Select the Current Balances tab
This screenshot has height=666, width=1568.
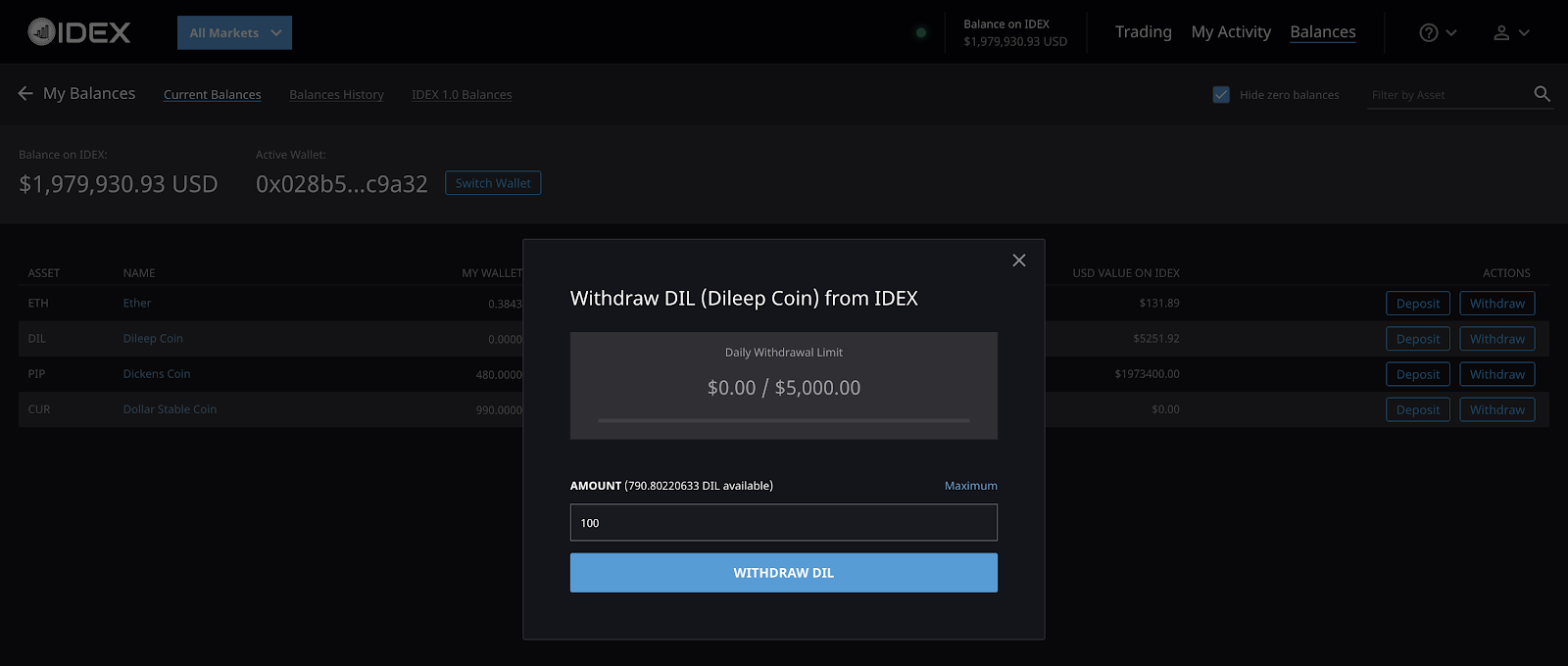212,94
